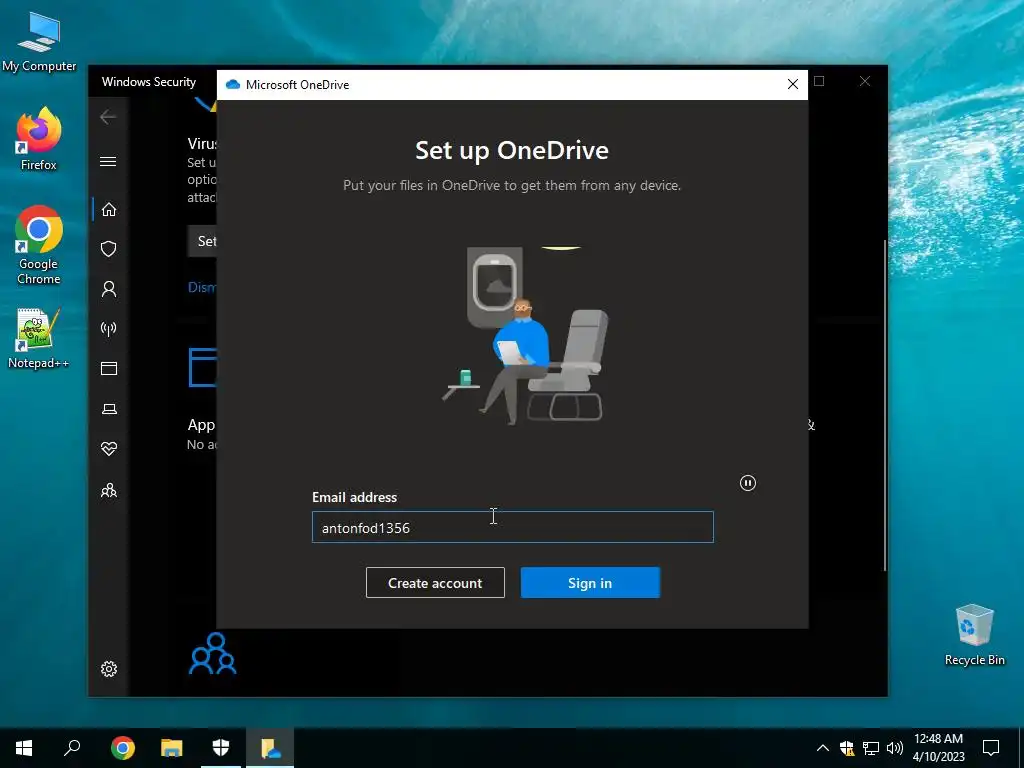Switch to Windows Security taskbar button
The height and width of the screenshot is (768, 1024).
221,748
